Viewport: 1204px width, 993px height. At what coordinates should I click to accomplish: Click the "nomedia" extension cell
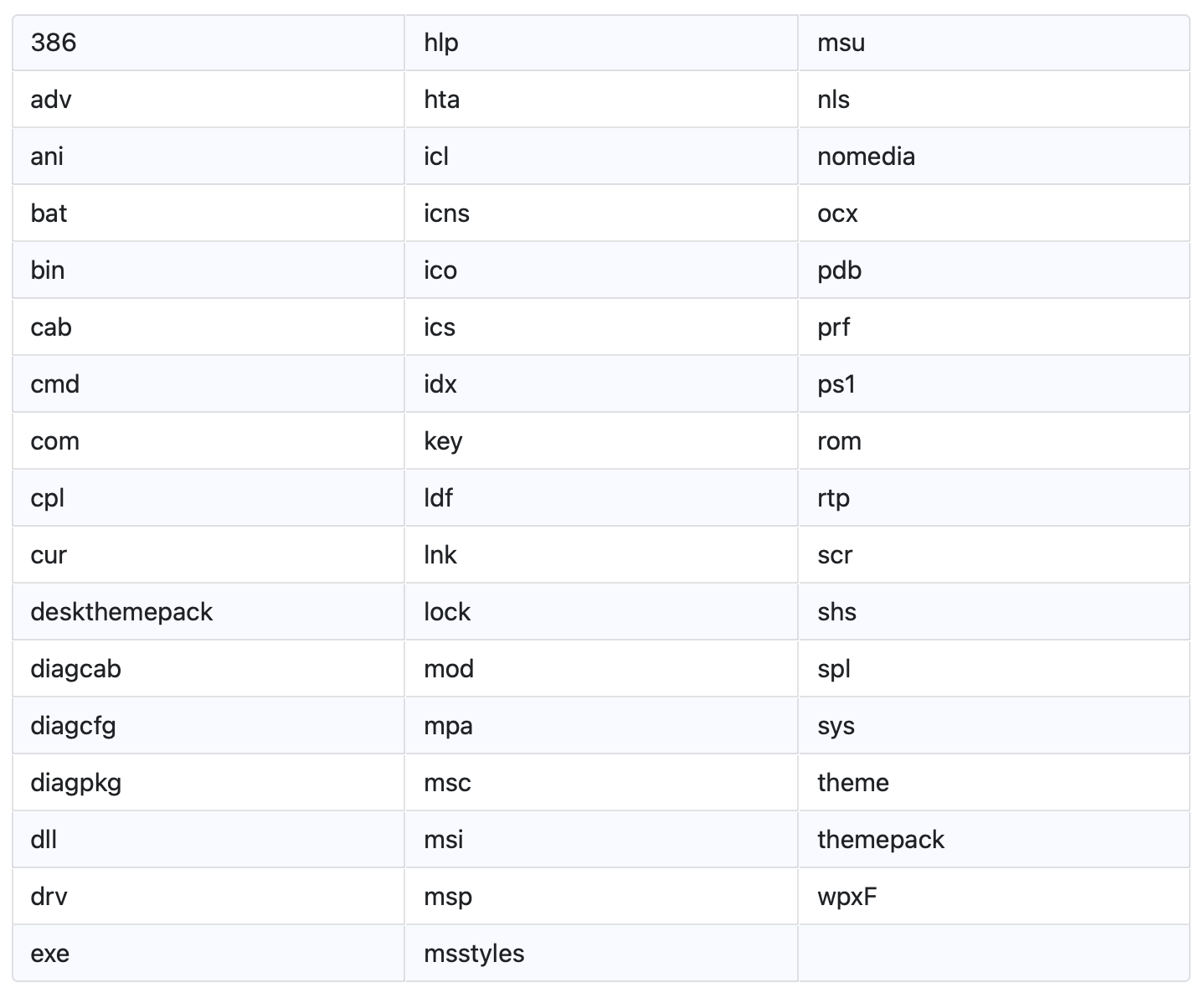(866, 157)
